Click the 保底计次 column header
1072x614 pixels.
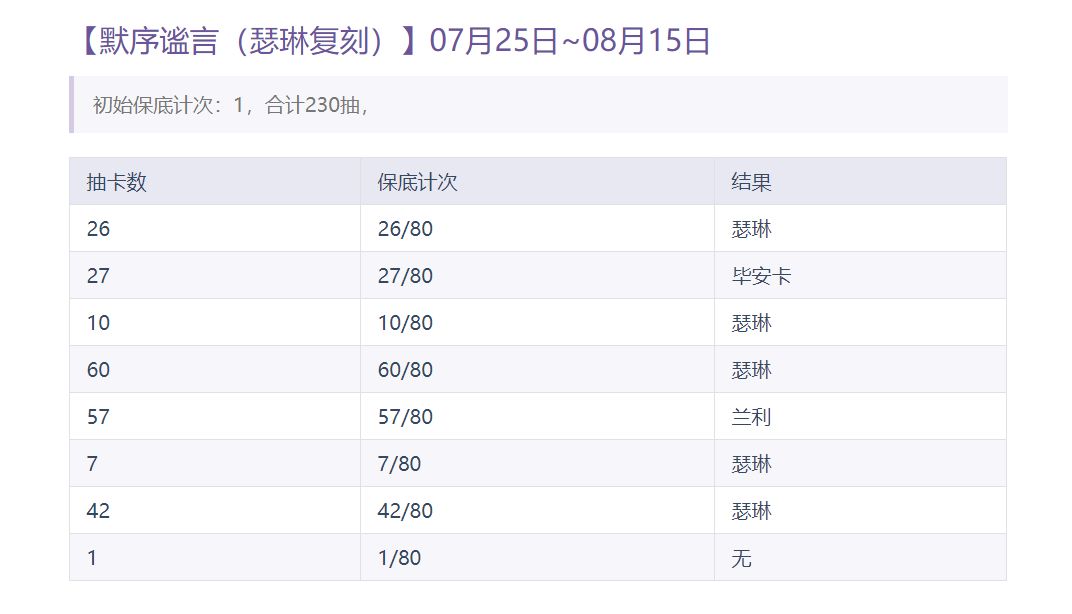pos(537,182)
